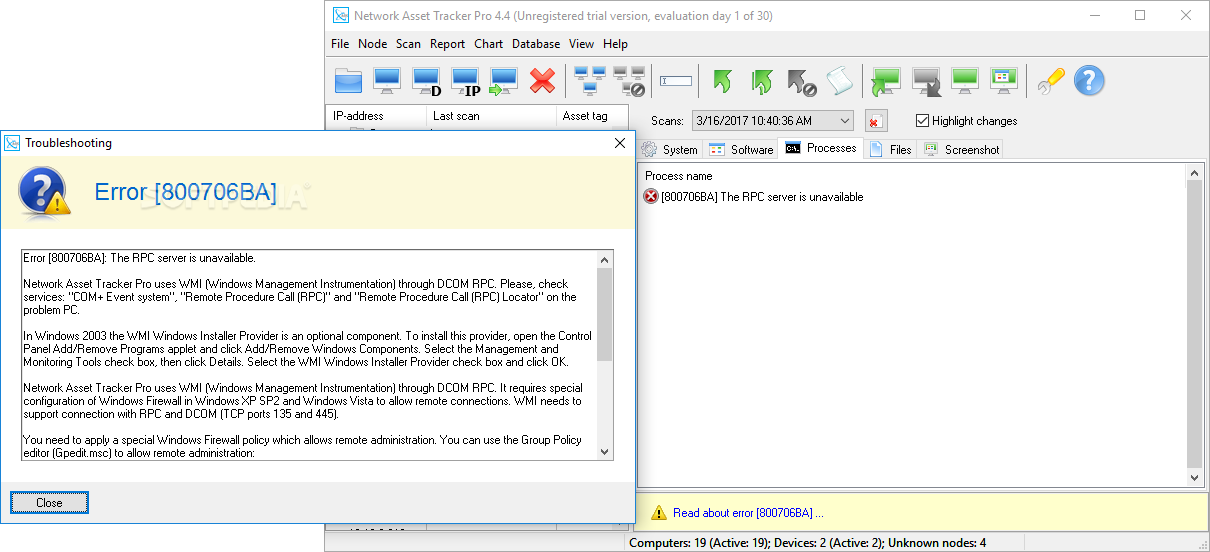This screenshot has height=552, width=1210.
Task: Click the green screen with arrow icon
Action: 886,81
